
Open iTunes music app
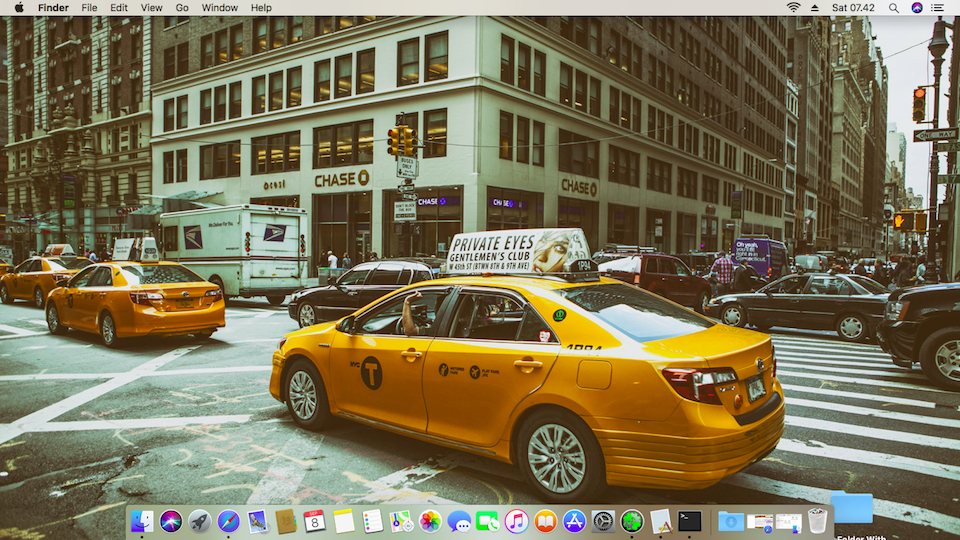516,521
